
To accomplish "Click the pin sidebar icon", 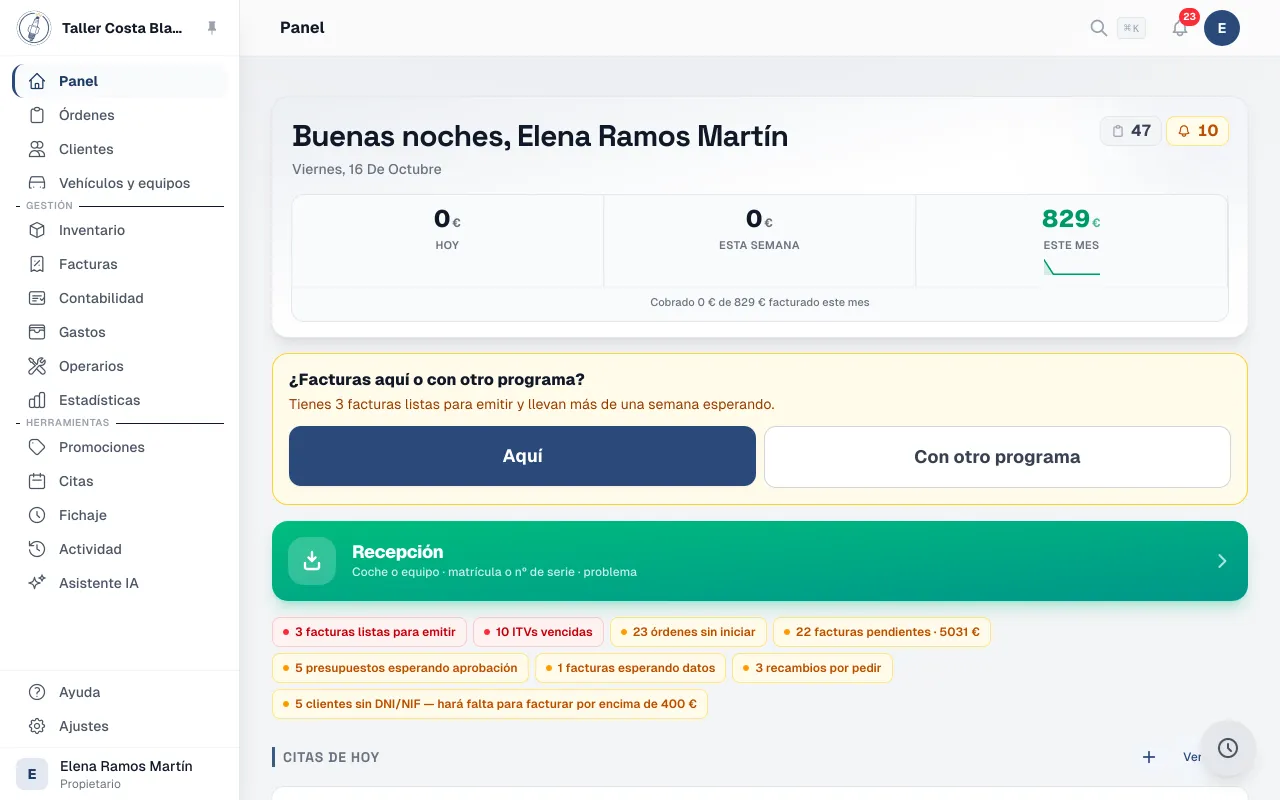I will coord(212,28).
